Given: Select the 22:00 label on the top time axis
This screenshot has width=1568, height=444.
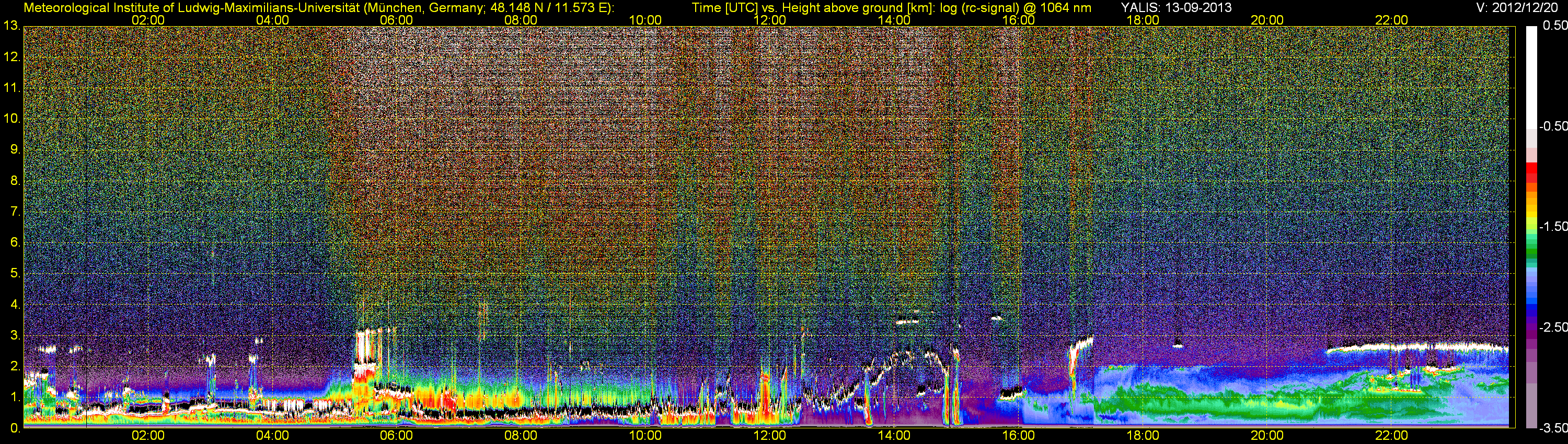Looking at the screenshot, I should 1391,20.
